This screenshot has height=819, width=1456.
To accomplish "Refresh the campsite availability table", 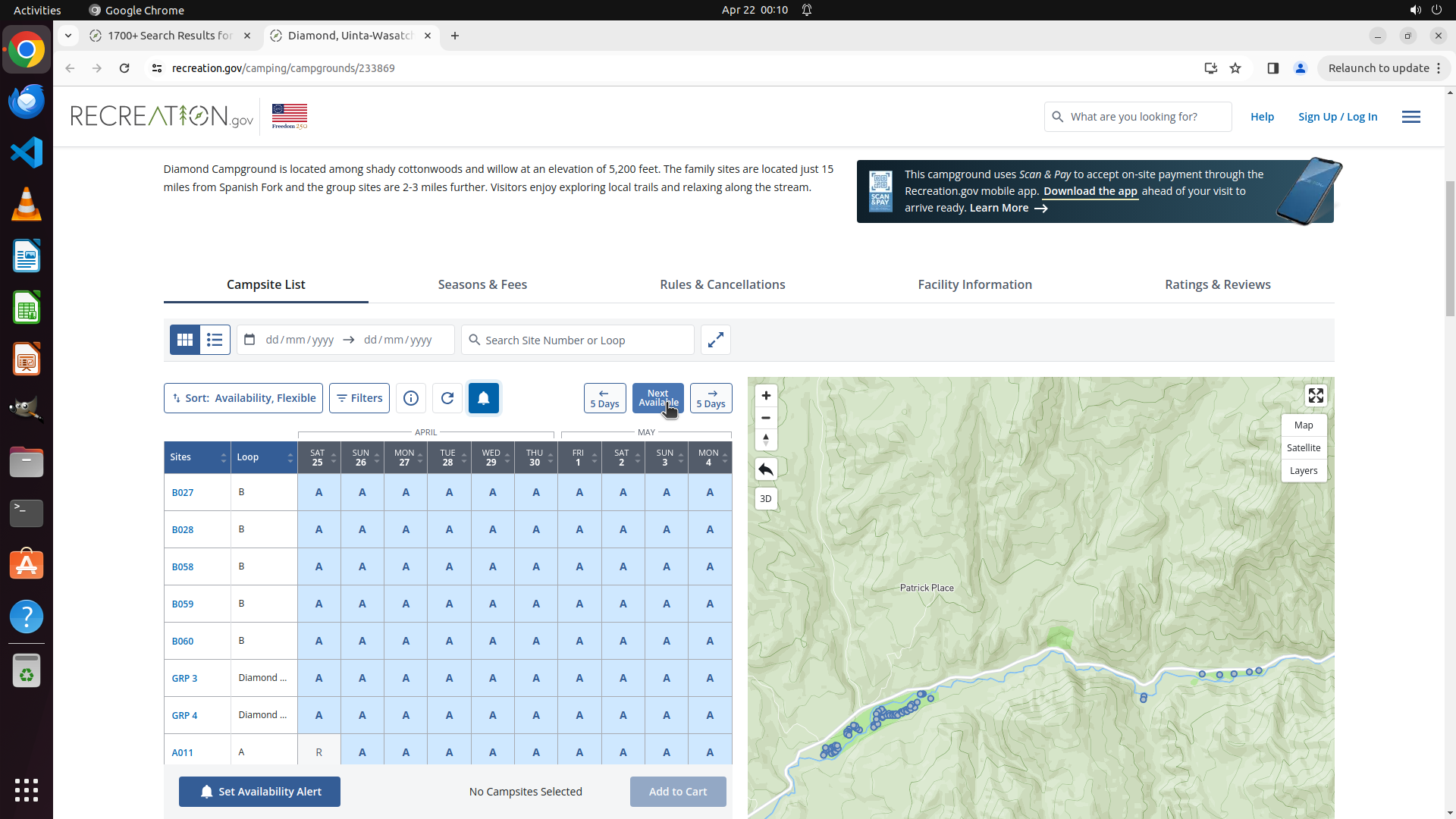I will [x=447, y=398].
